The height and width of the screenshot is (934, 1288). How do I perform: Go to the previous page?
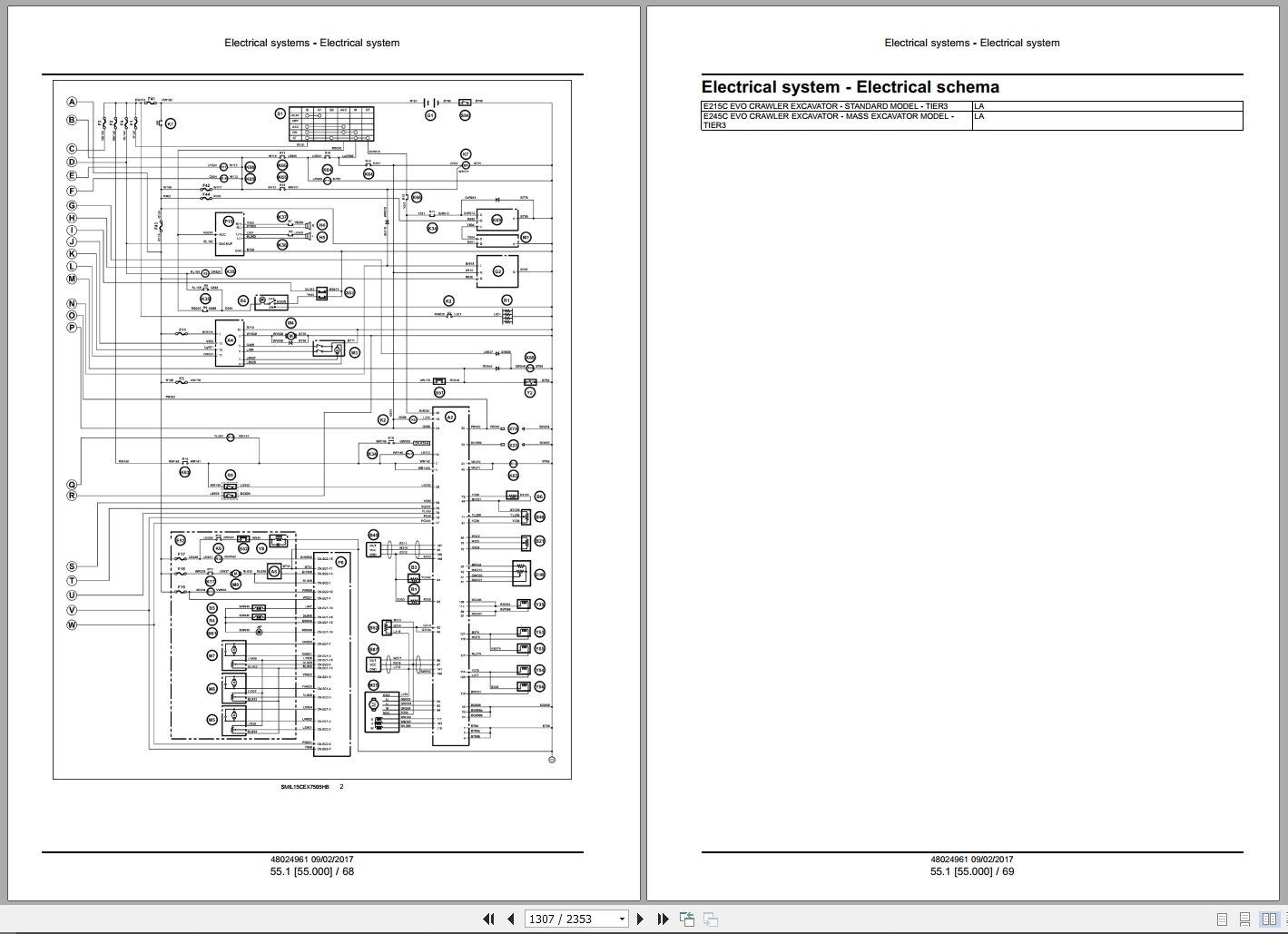coord(511,919)
